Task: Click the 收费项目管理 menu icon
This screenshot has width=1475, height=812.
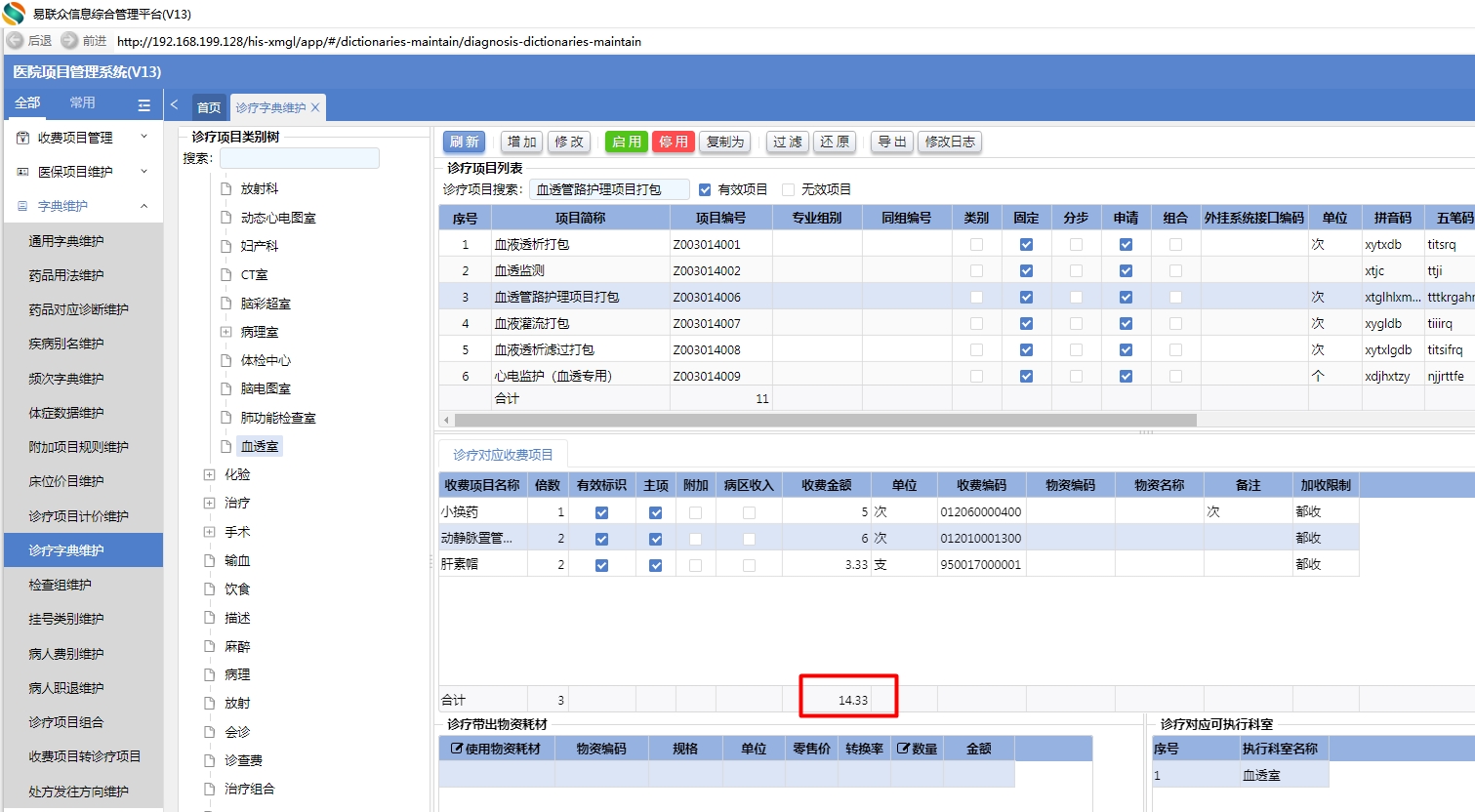Action: (22, 138)
